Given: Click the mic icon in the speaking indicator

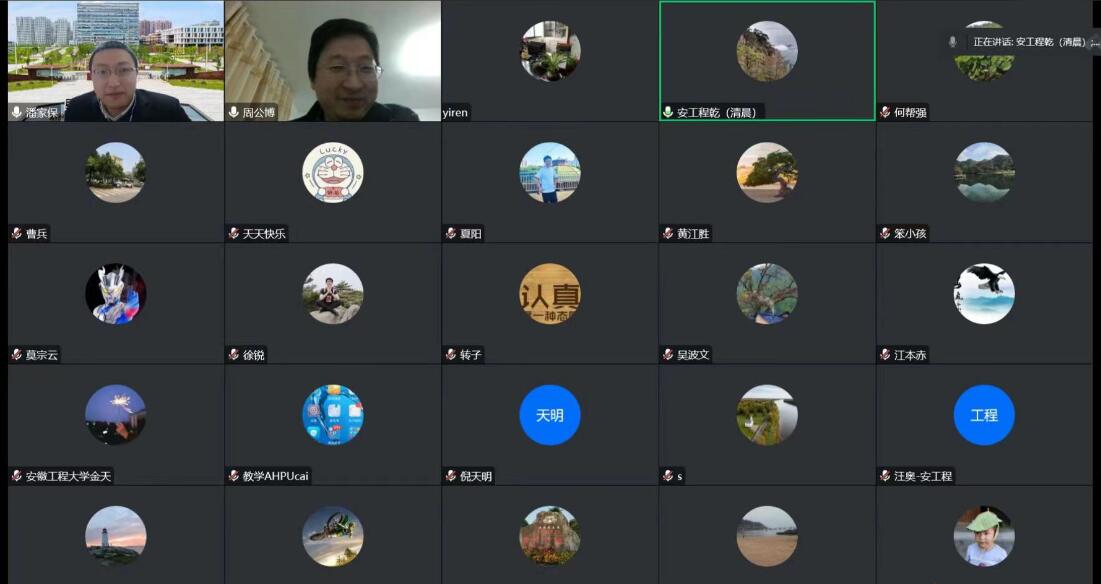Looking at the screenshot, I should 952,42.
